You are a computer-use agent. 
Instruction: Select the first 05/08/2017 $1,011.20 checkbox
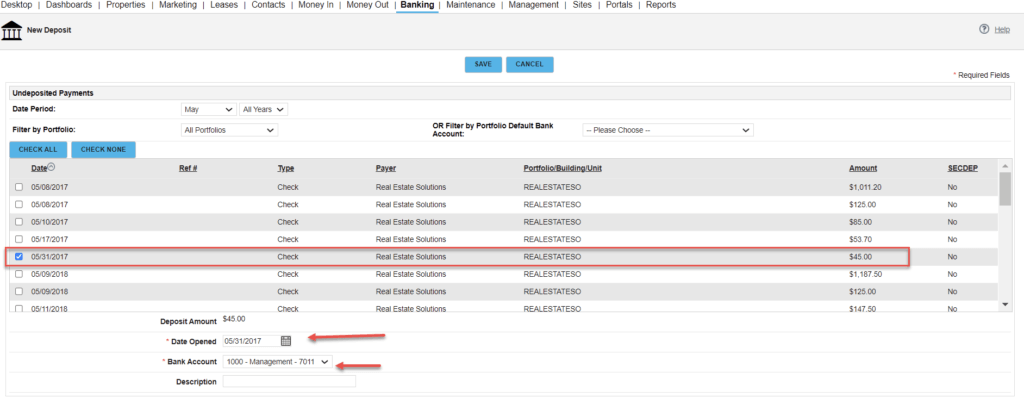19,187
